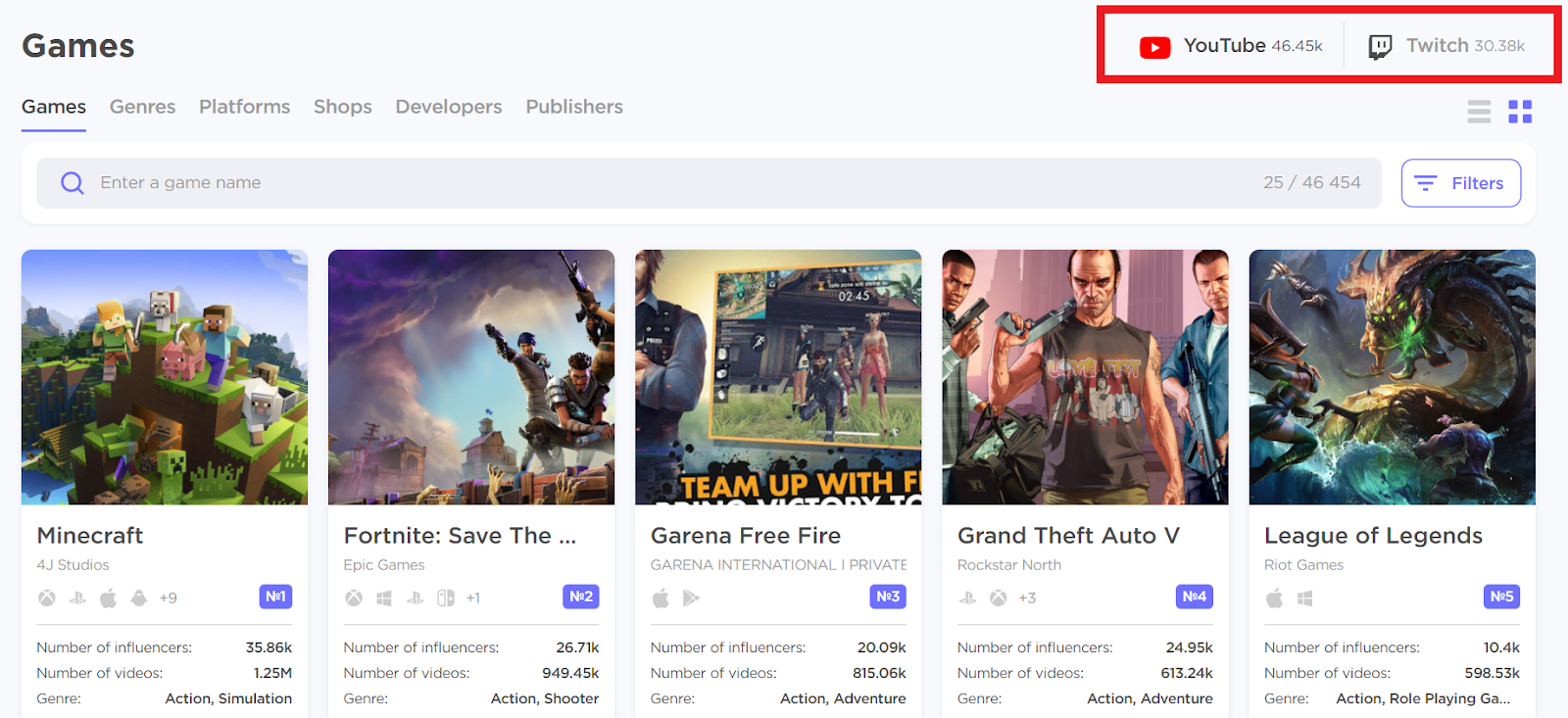Click Minecraft genre 'Action, Simulation'
This screenshot has width=1568, height=718.
(228, 698)
